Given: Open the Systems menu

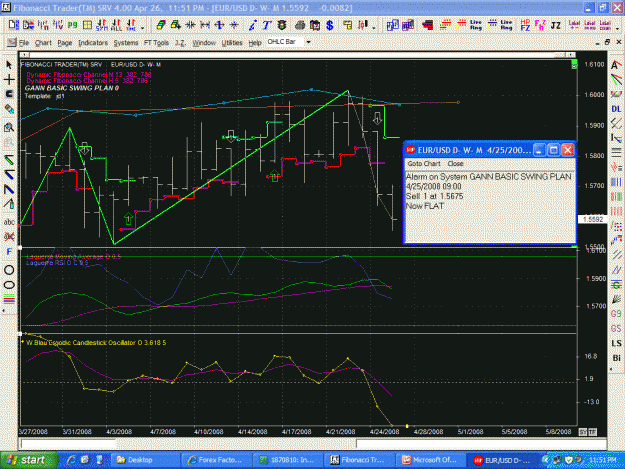Looking at the screenshot, I should pyautogui.click(x=126, y=43).
